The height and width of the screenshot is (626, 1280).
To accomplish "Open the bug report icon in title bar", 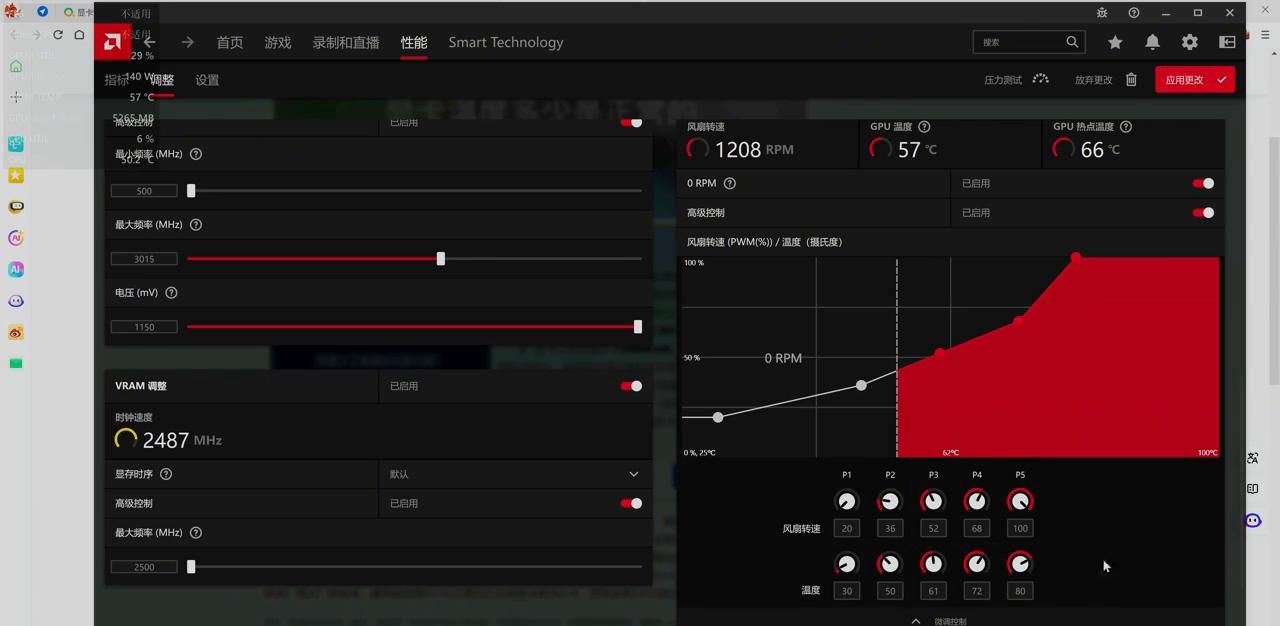I will pos(1102,13).
